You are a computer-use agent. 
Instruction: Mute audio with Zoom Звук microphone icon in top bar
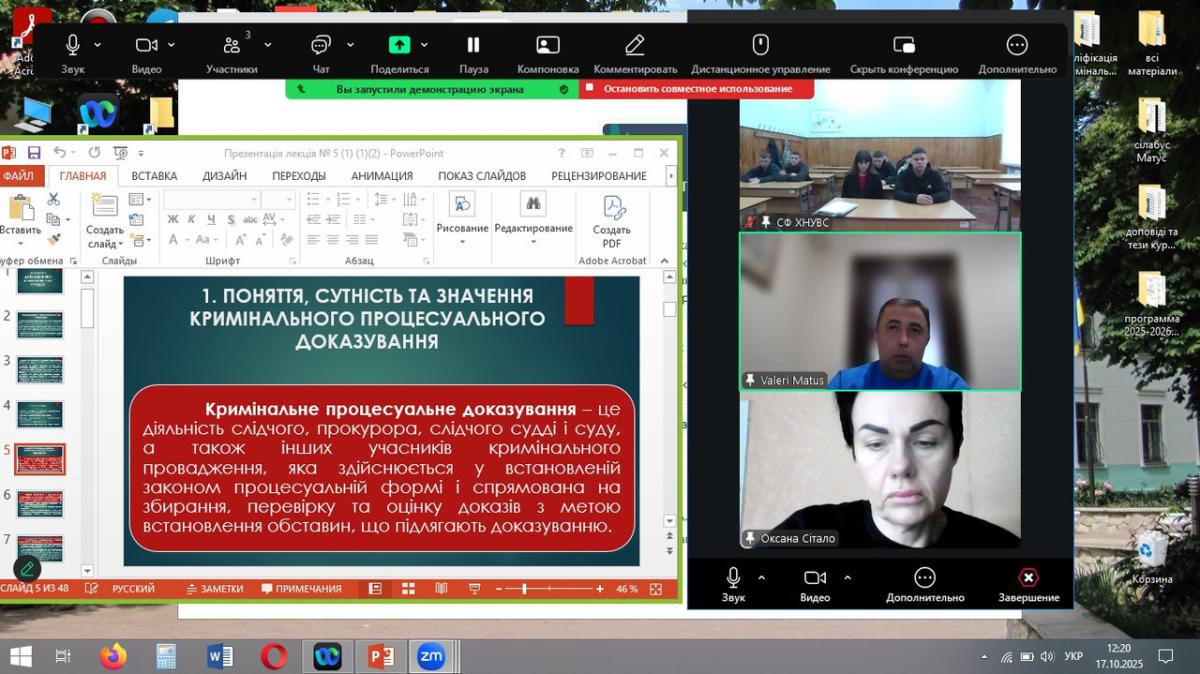pos(72,45)
